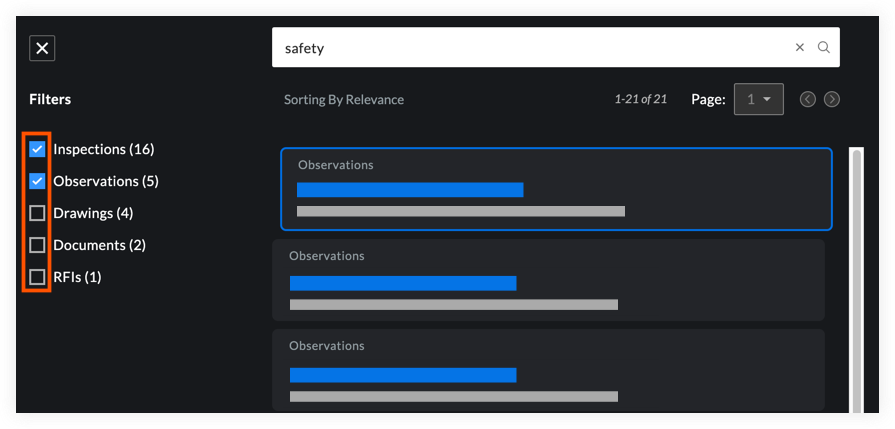This screenshot has height=429, width=895.
Task: Open the Page number dropdown
Action: pyautogui.click(x=758, y=99)
